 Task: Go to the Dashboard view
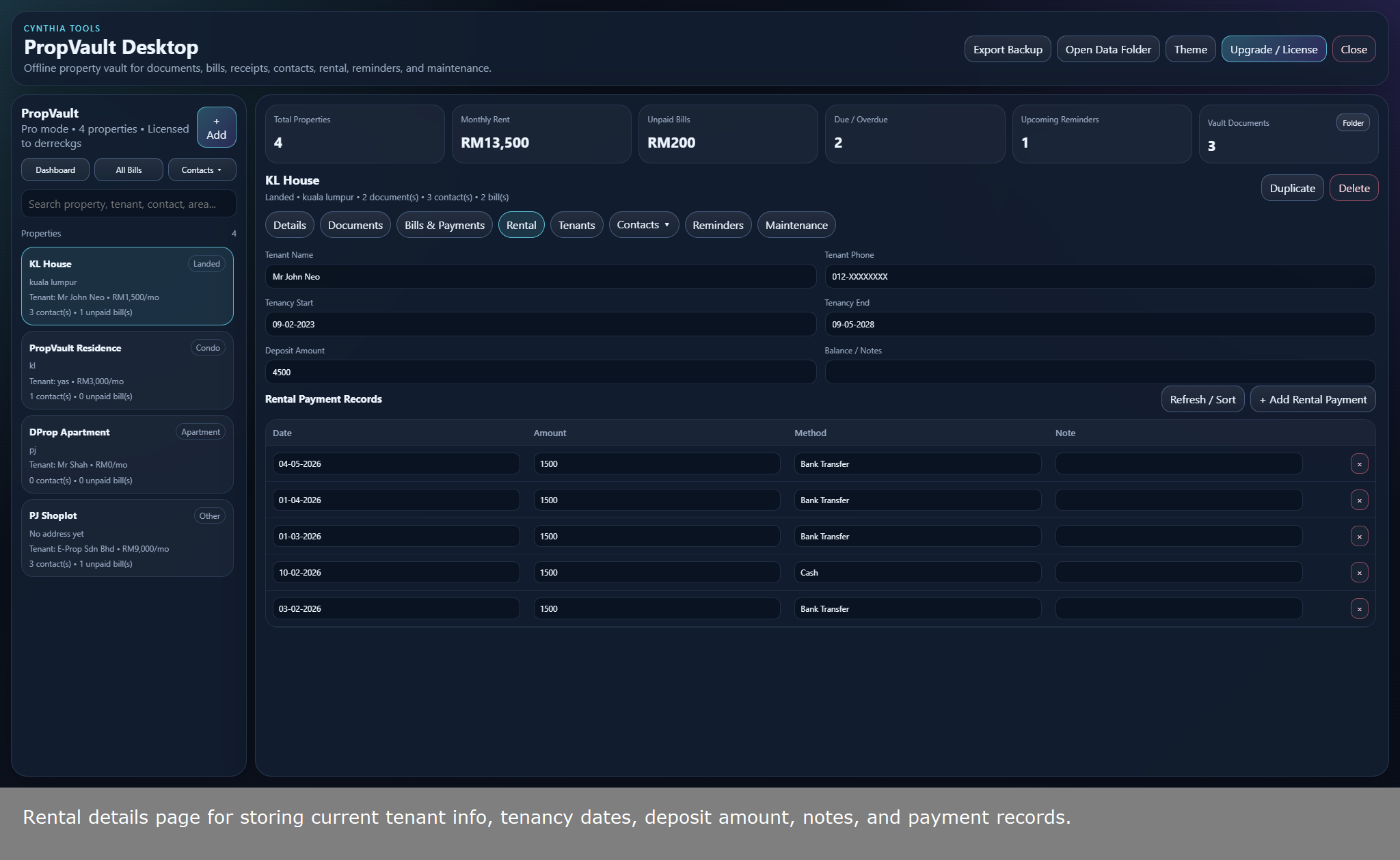click(55, 170)
